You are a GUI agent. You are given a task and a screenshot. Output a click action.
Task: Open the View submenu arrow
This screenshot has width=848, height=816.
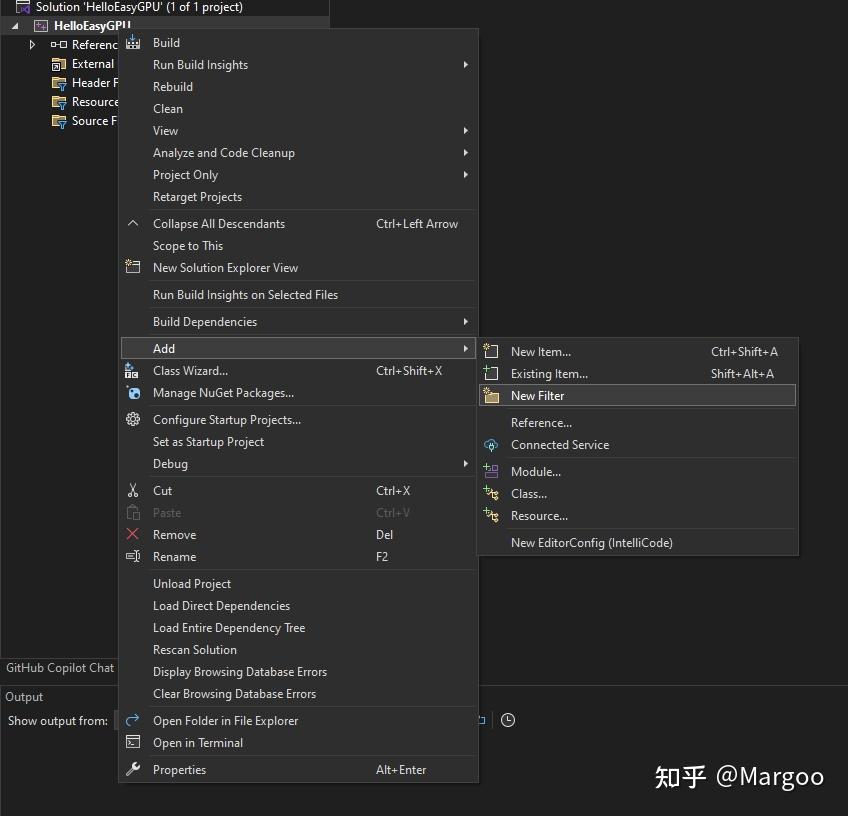[x=466, y=130]
